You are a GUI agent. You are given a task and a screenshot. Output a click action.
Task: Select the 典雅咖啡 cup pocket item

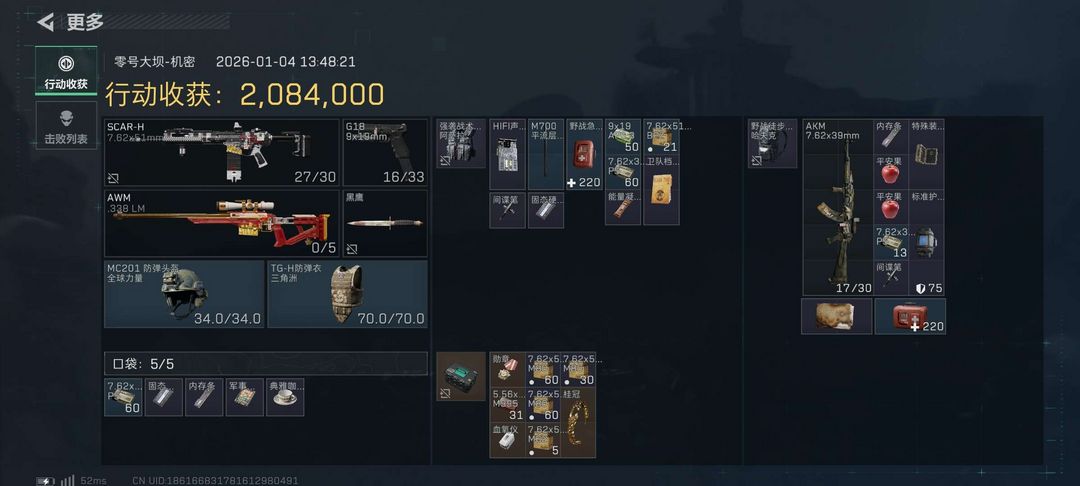click(284, 397)
